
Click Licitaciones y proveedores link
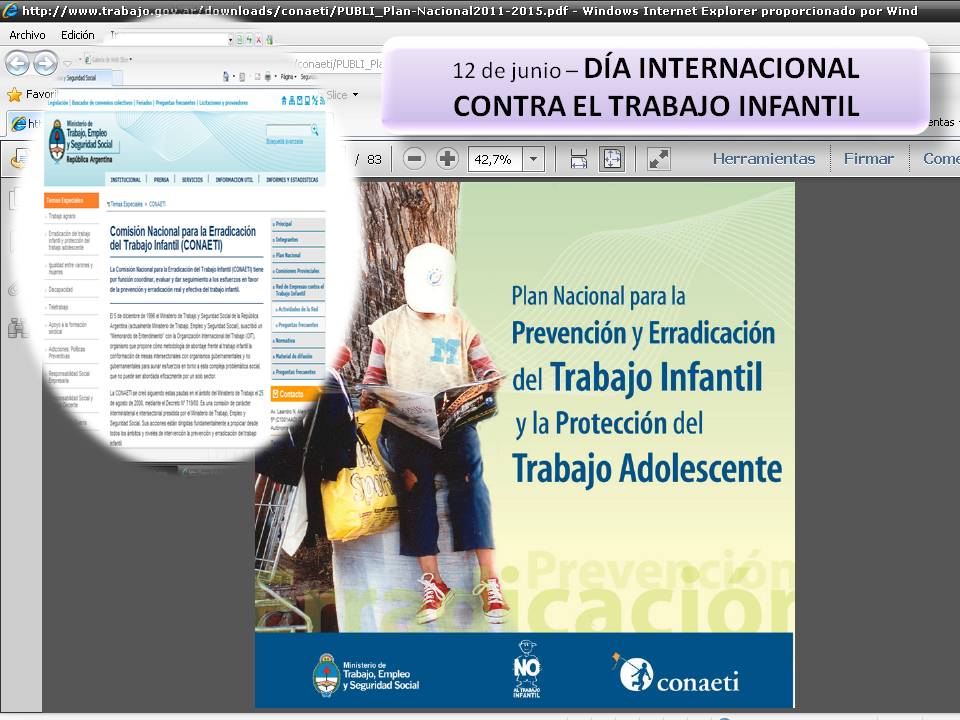pyautogui.click(x=223, y=103)
